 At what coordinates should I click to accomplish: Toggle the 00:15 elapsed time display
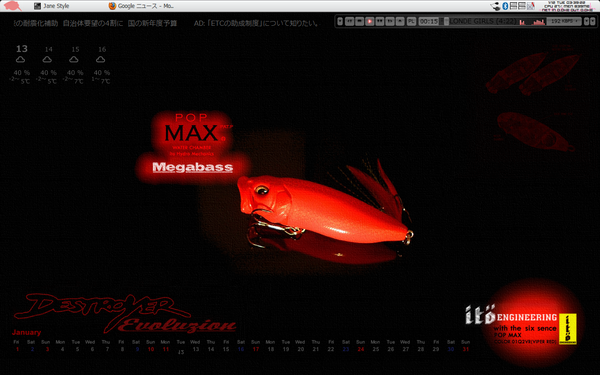click(429, 21)
